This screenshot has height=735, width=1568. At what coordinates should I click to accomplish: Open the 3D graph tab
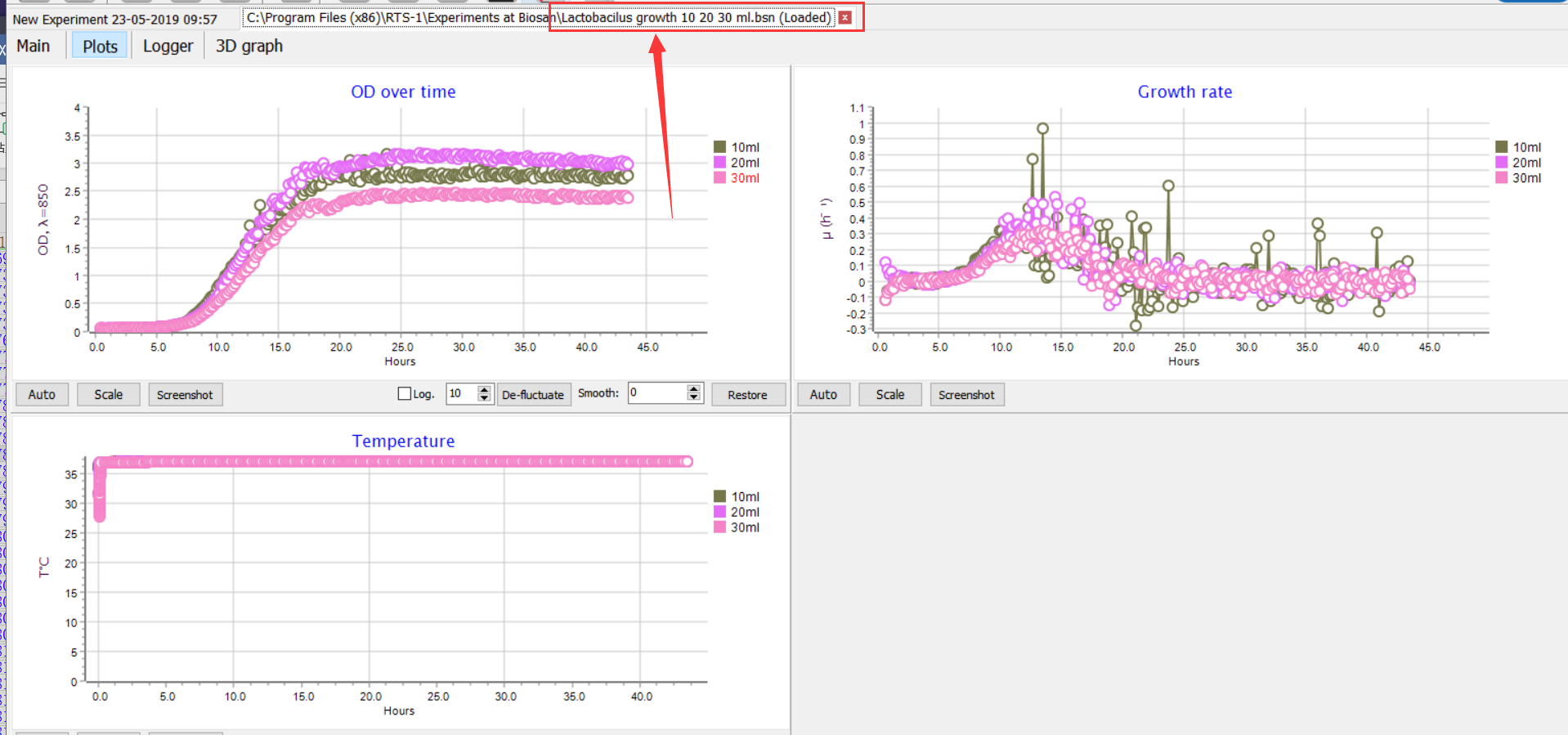point(249,46)
